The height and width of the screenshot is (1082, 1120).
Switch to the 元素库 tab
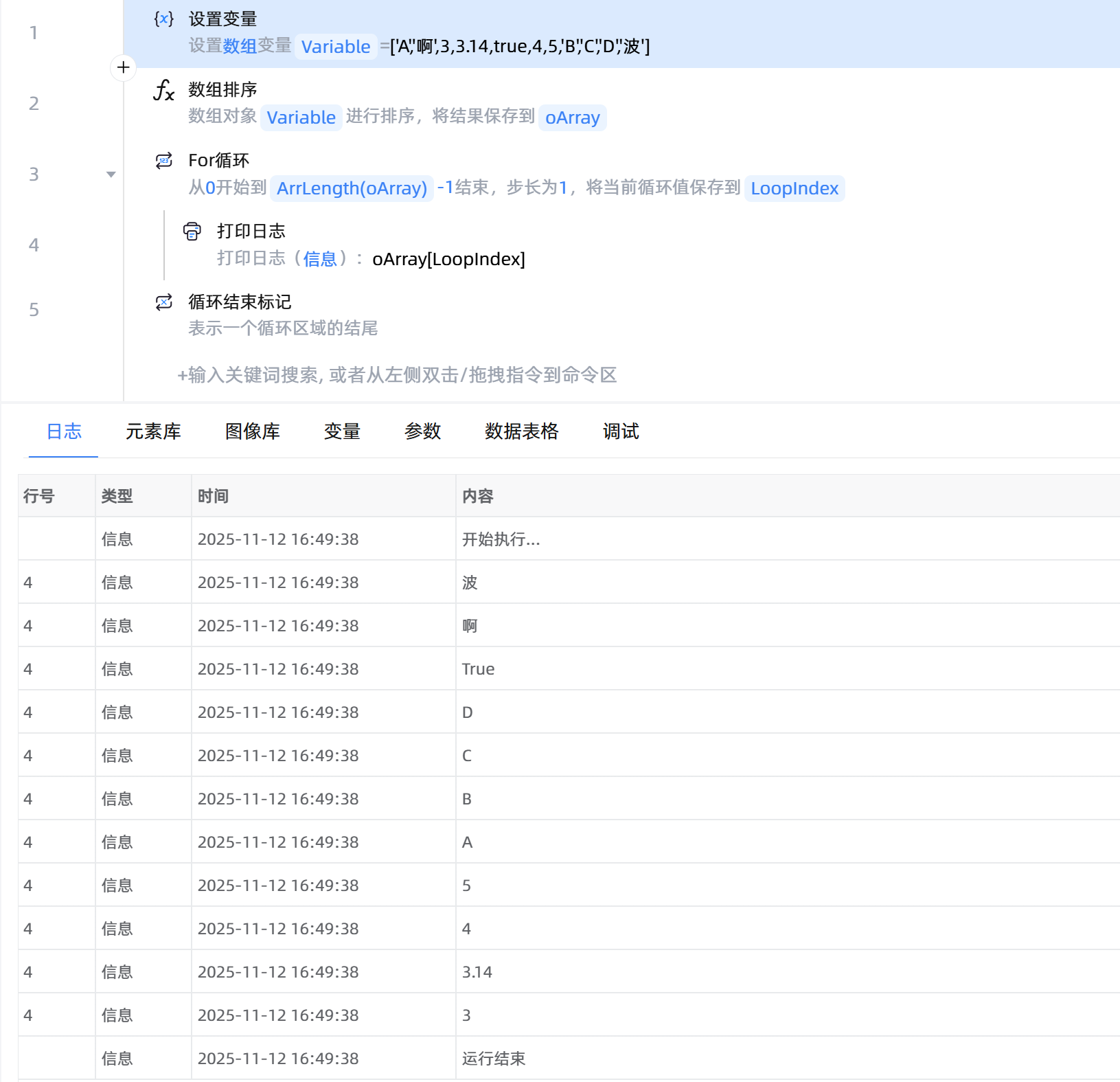(x=153, y=431)
